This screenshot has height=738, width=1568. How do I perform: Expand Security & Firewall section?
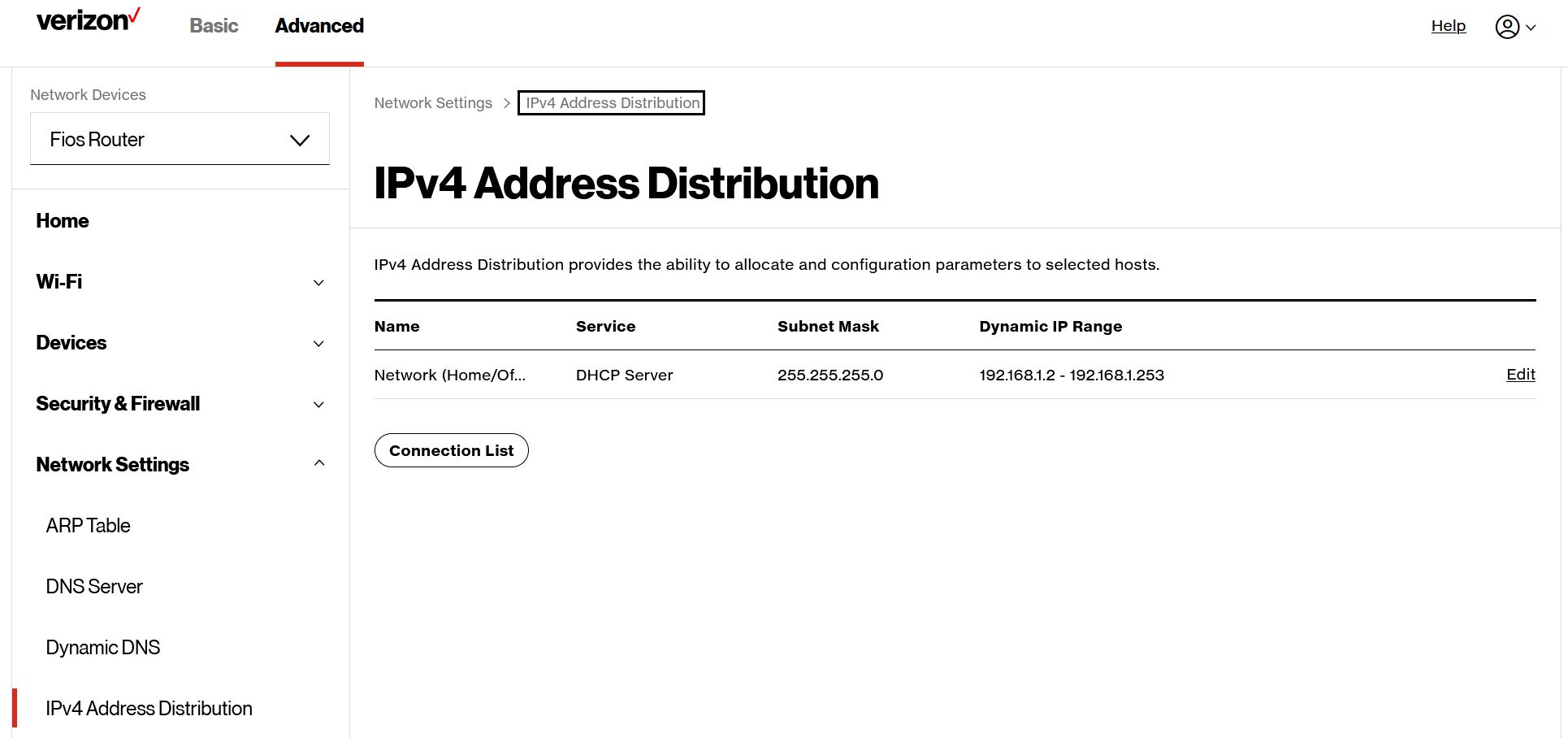pyautogui.click(x=180, y=404)
